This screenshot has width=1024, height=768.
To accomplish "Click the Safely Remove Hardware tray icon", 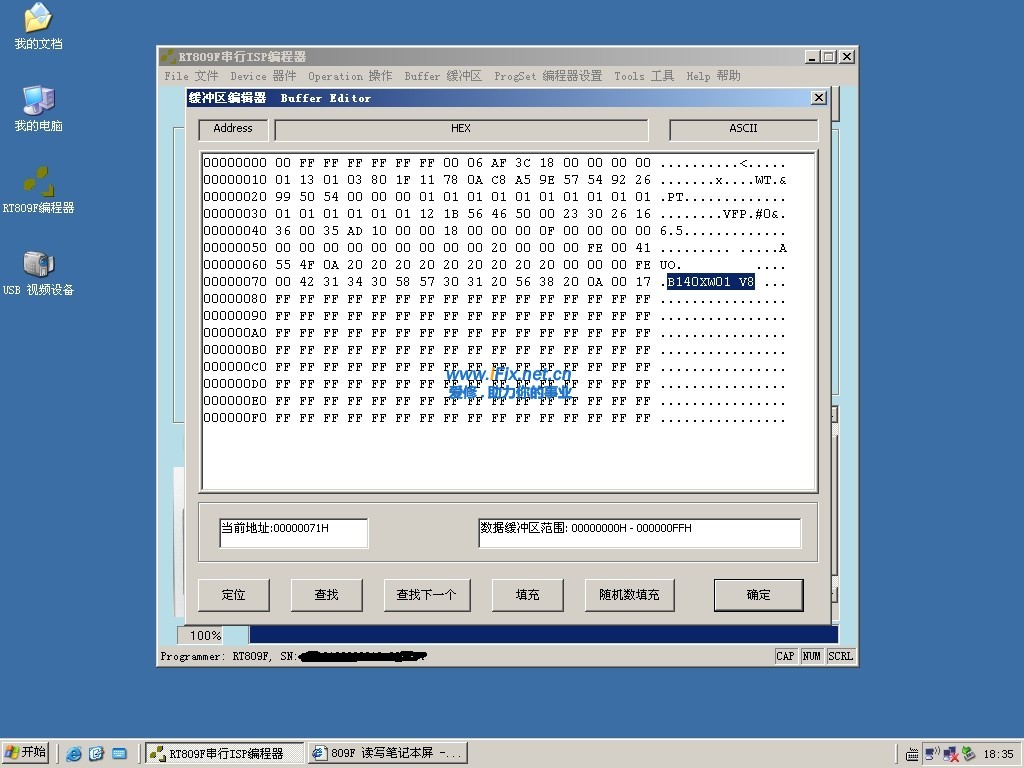I will tap(968, 753).
